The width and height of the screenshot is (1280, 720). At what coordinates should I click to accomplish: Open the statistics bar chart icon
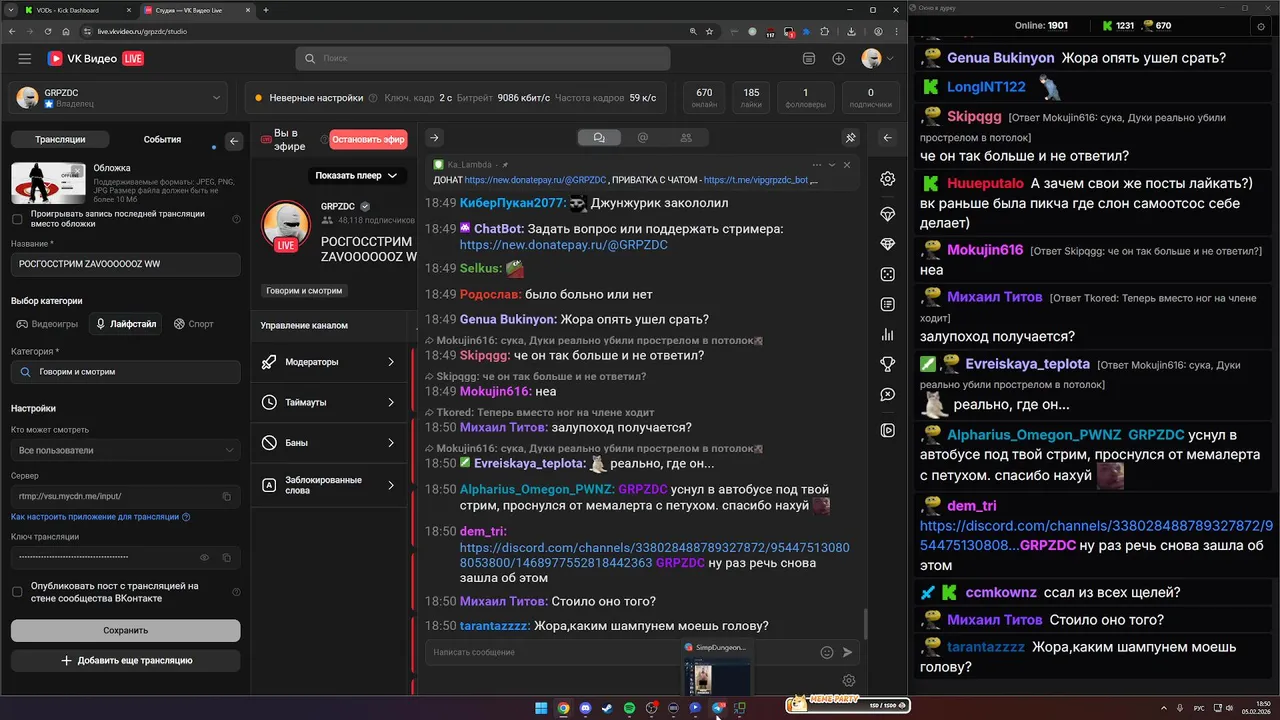(887, 335)
